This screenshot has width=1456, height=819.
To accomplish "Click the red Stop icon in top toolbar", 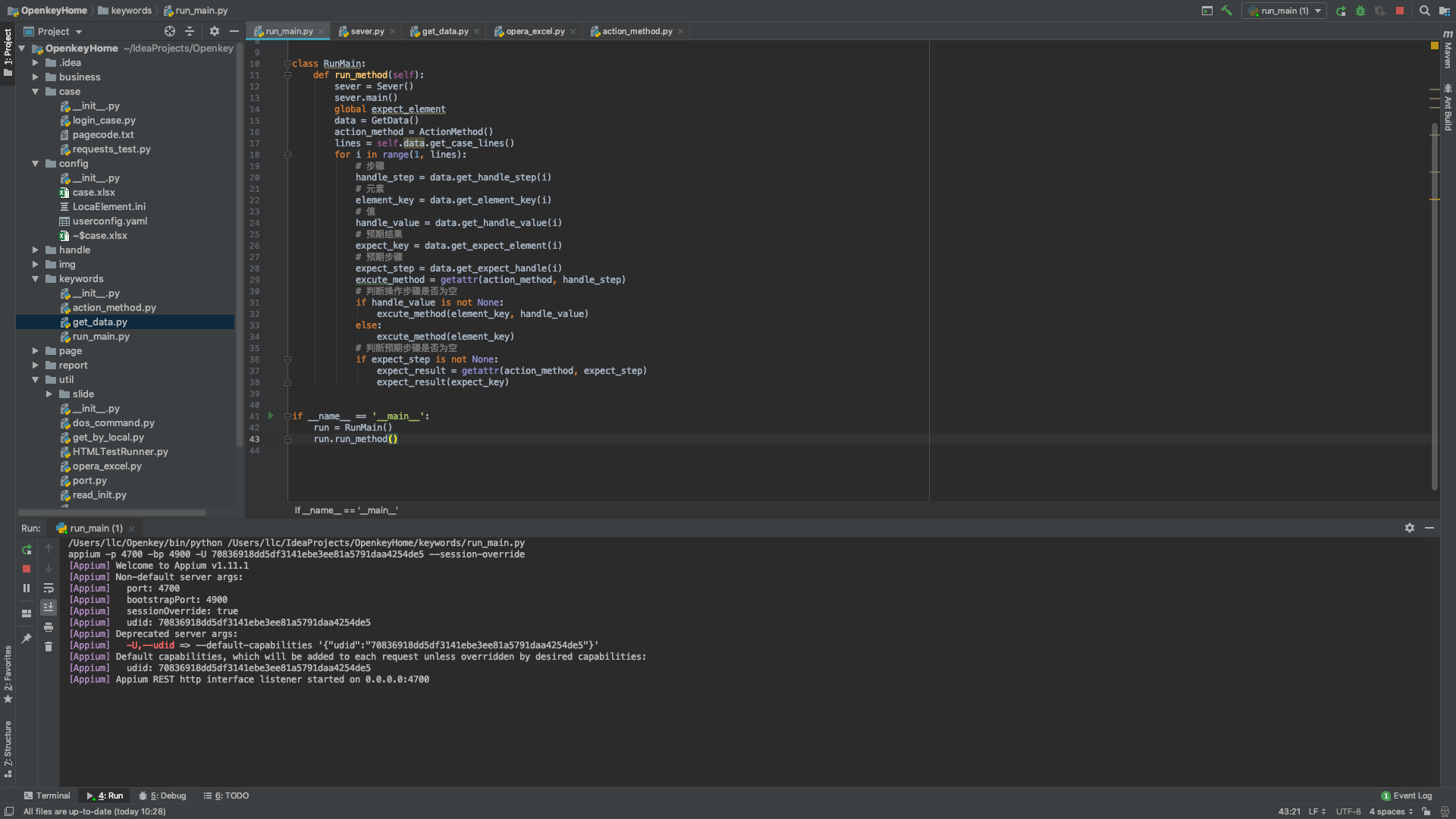I will pyautogui.click(x=1400, y=11).
